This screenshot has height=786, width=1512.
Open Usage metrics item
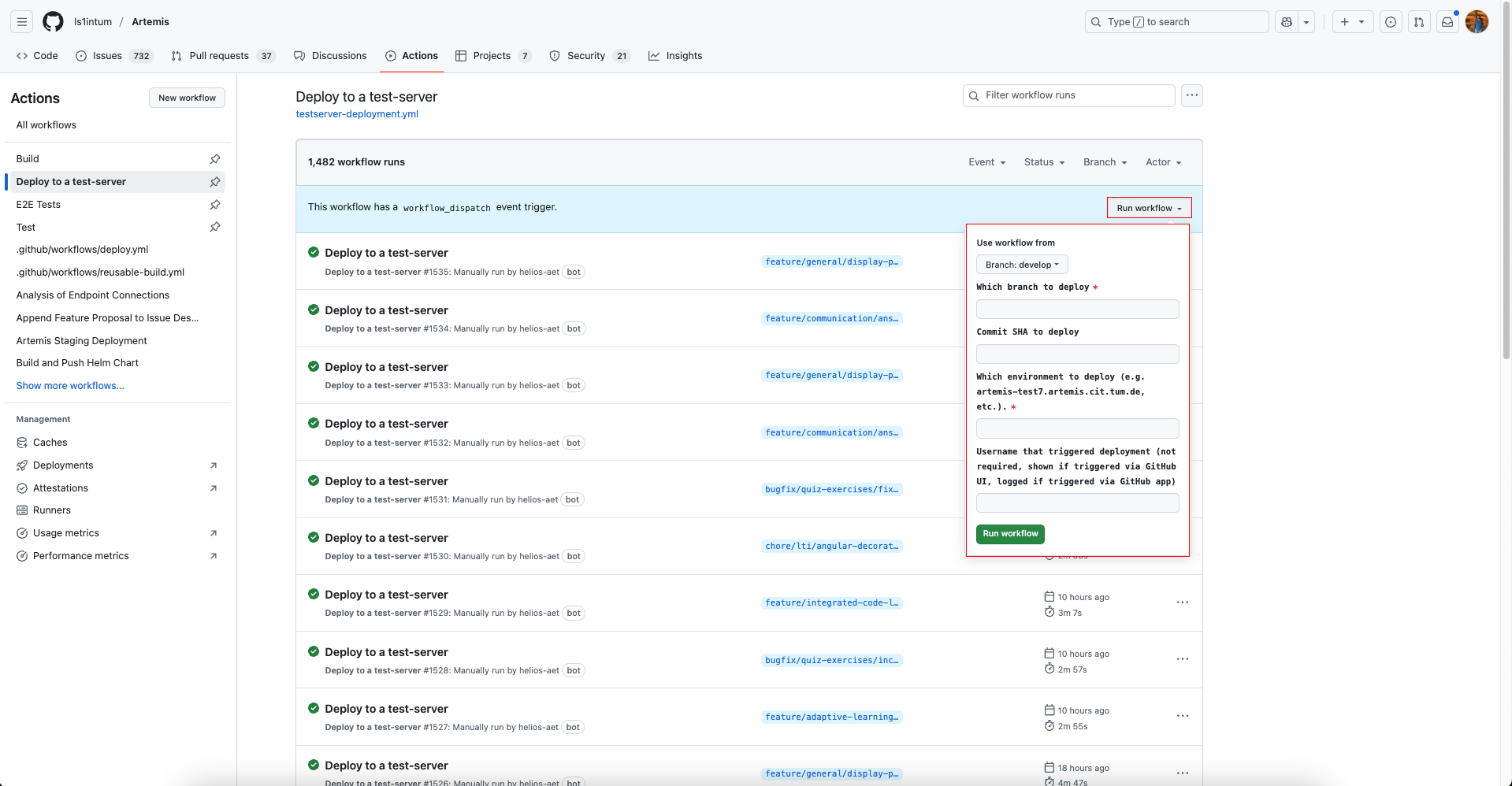click(66, 533)
